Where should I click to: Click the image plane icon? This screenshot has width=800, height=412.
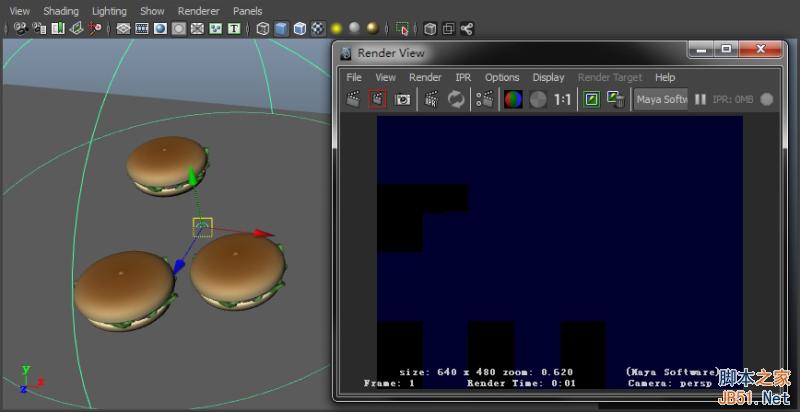pyautogui.click(x=76, y=28)
